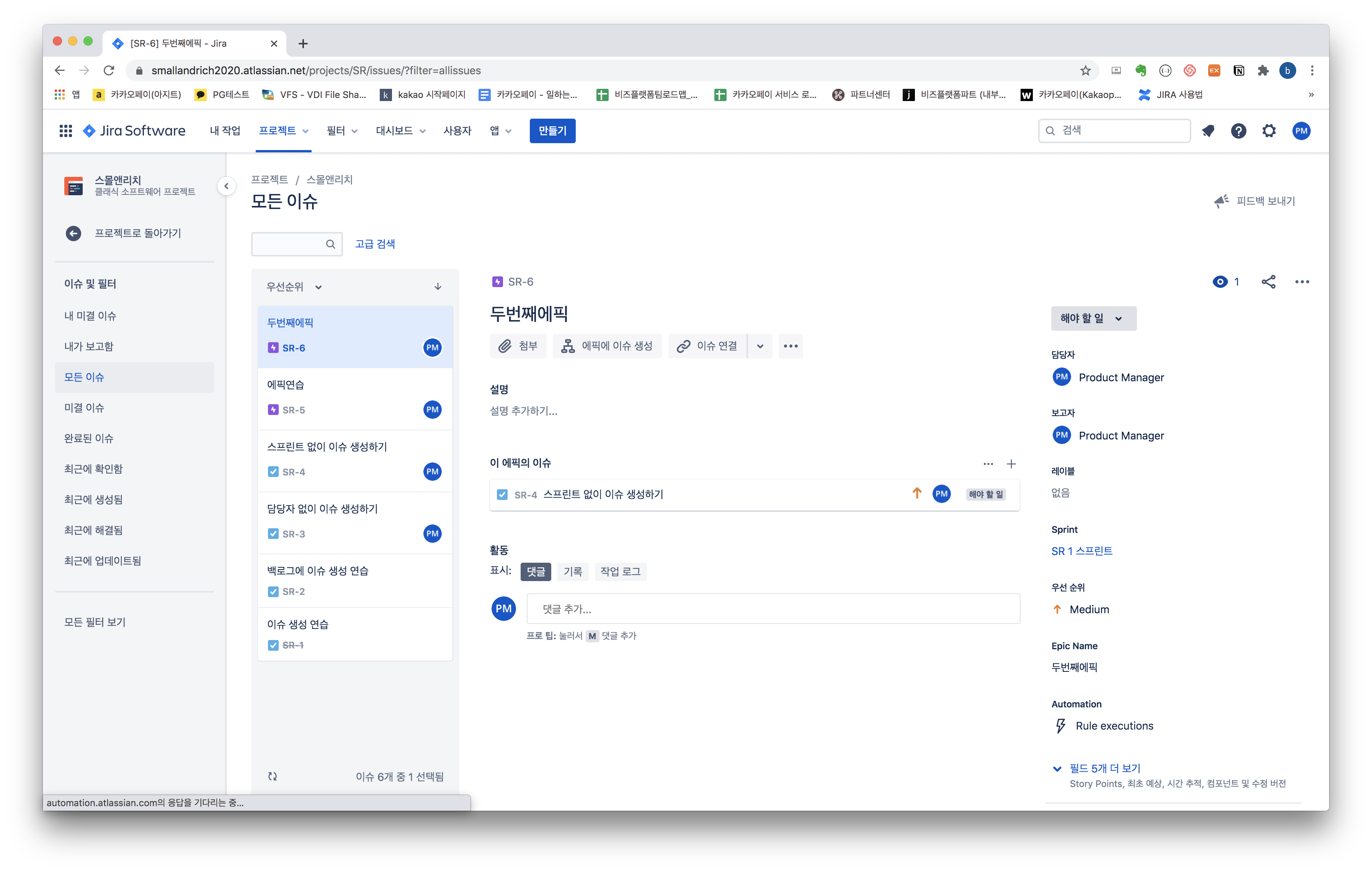Expand 필드 5개 더 보기 fields

coord(1104,768)
